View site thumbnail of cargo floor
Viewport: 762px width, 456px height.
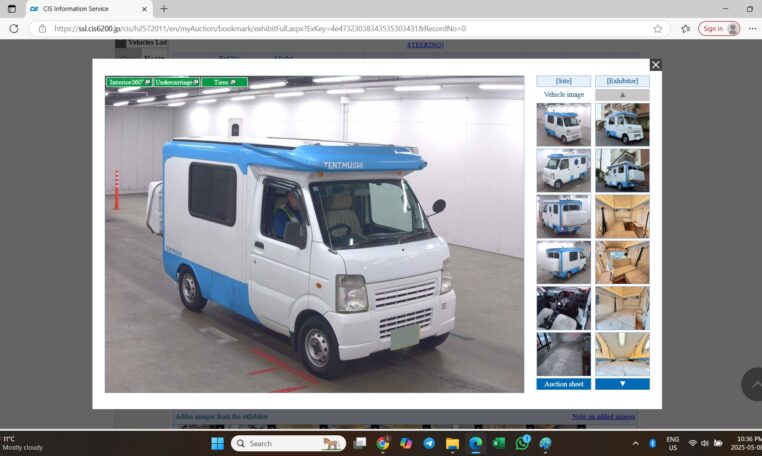564,354
